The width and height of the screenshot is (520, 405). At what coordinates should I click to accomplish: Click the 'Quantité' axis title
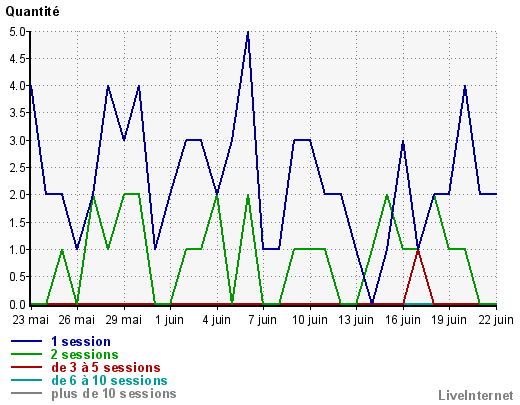point(32,12)
